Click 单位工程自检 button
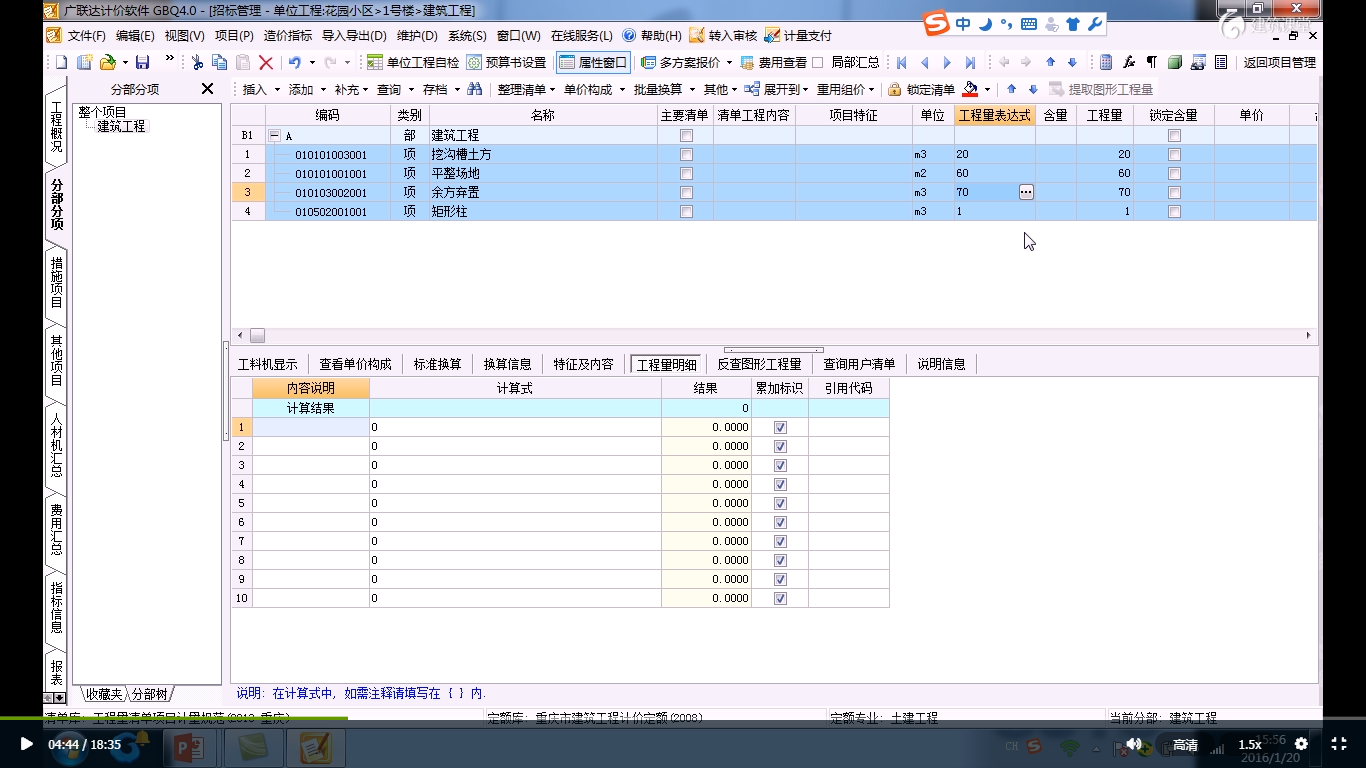Screen dimensions: 1366x768 413,62
